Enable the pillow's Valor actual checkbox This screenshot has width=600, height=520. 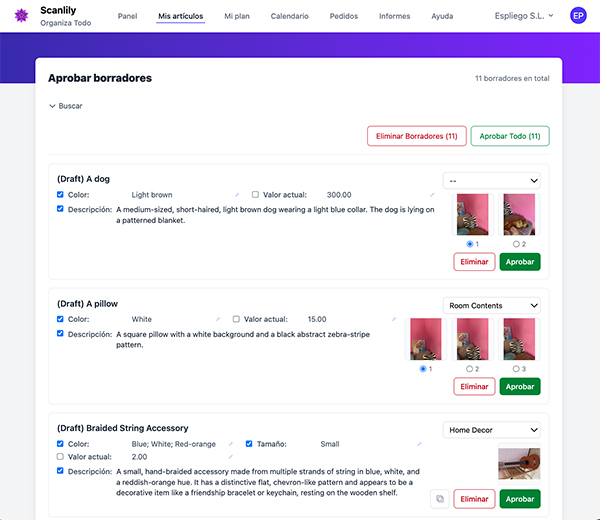236,319
